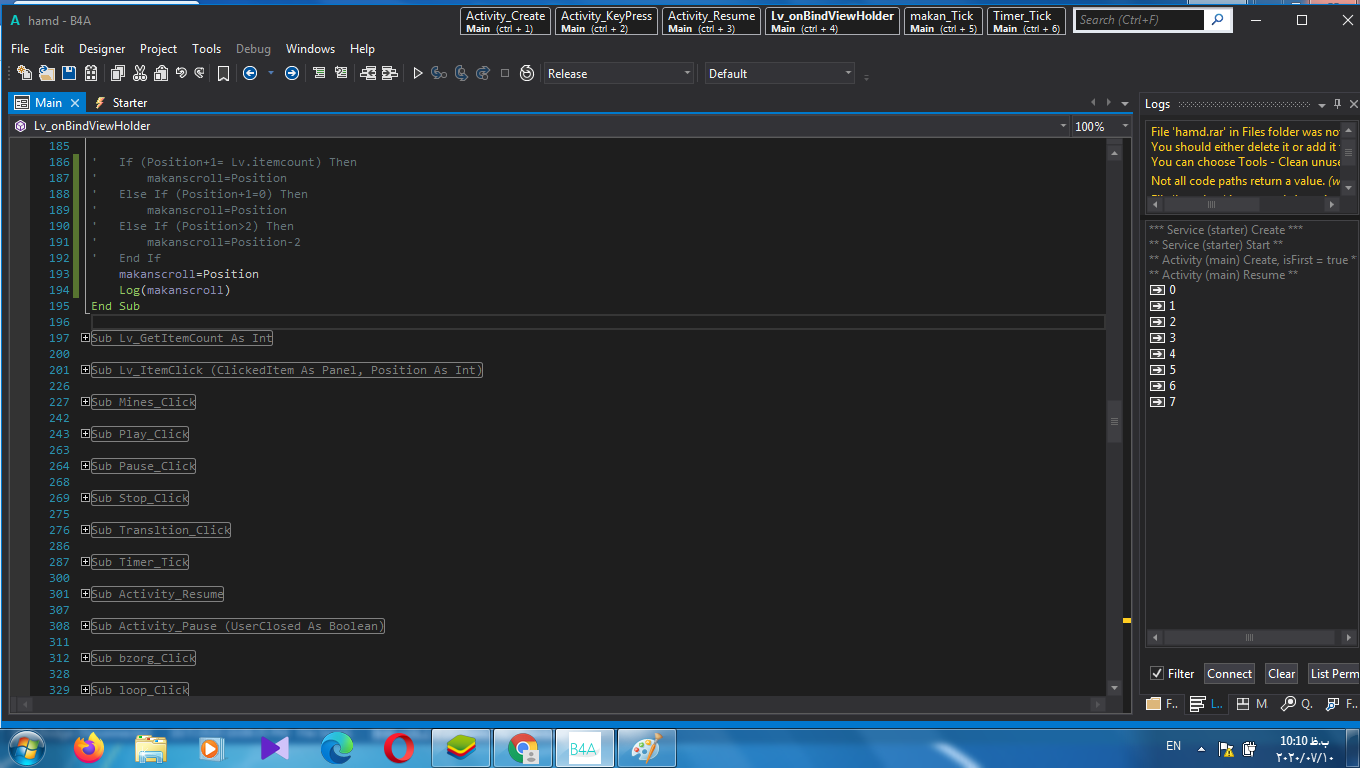Click the Connect button in Logs
The height and width of the screenshot is (768, 1360).
click(x=1229, y=673)
